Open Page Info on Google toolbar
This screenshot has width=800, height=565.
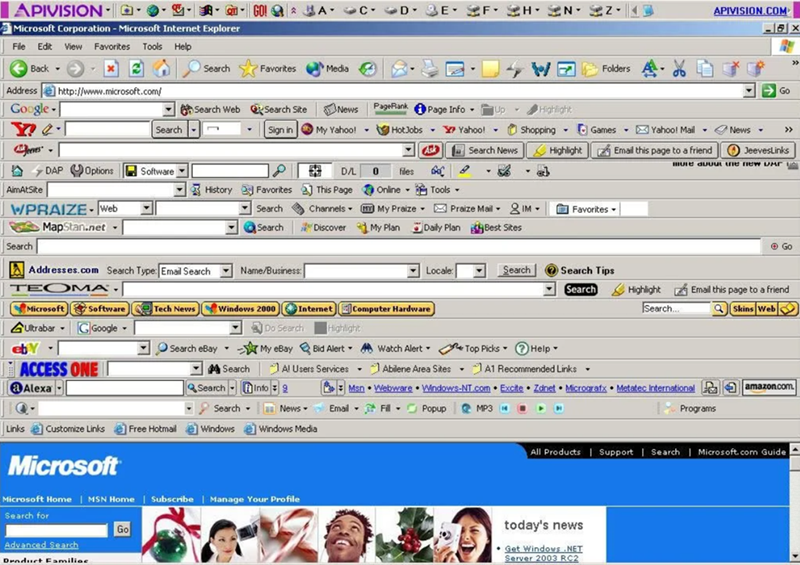(x=441, y=109)
